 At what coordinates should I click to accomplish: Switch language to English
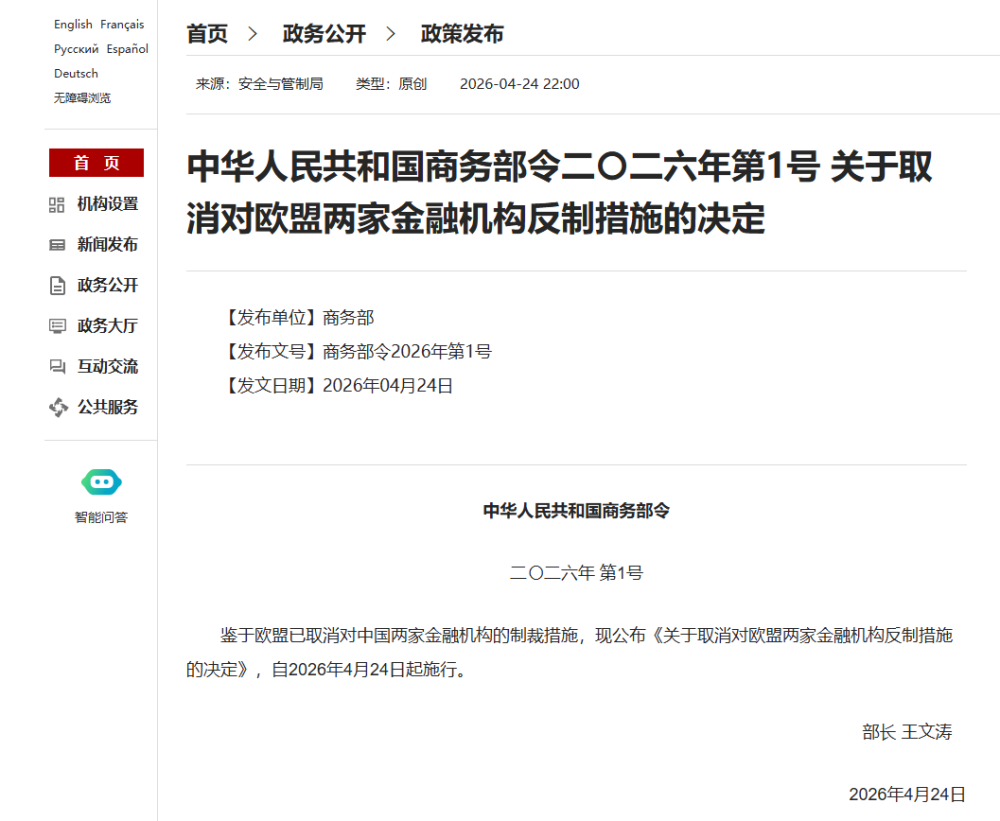point(73,24)
